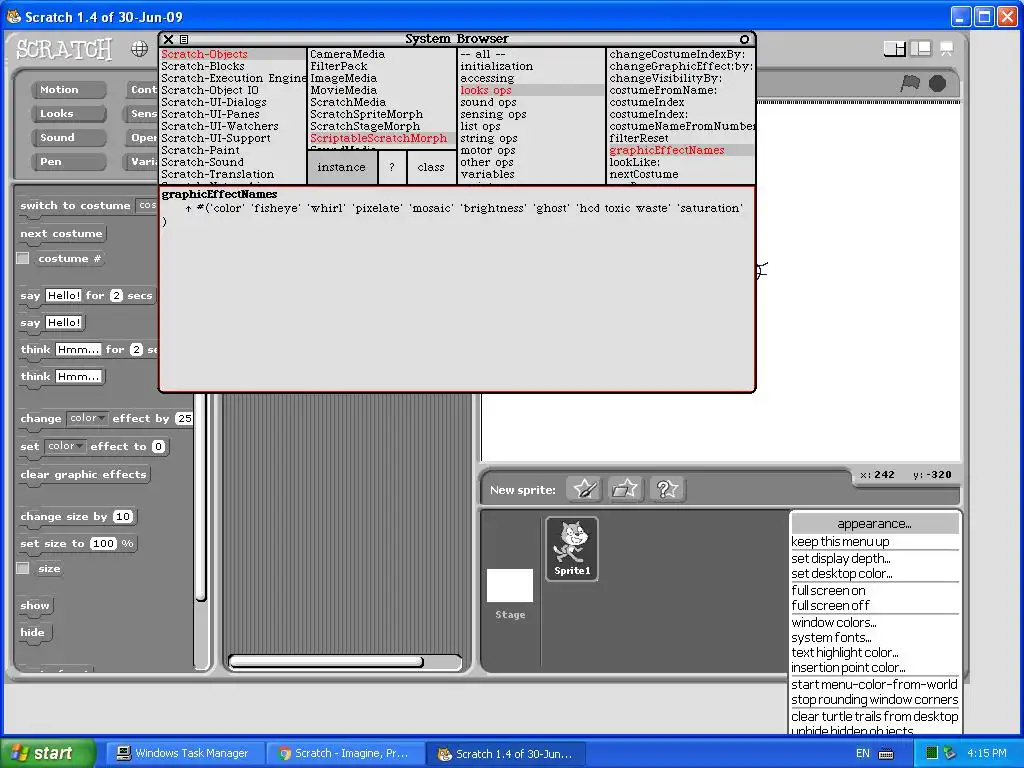Choose 'set desktop color...' menu item
Image resolution: width=1024 pixels, height=768 pixels.
[x=874, y=573]
